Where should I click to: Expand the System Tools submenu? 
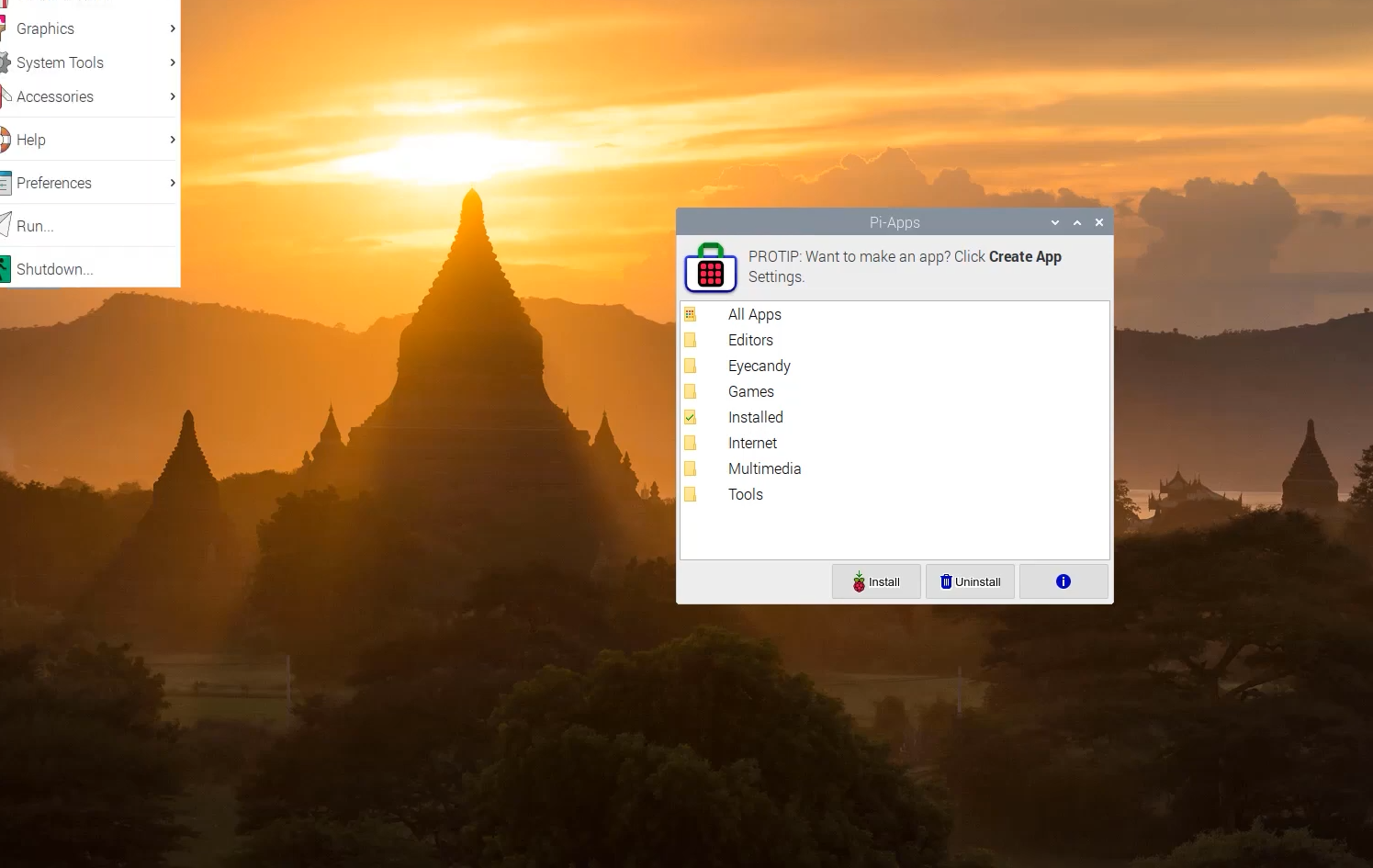click(x=171, y=62)
